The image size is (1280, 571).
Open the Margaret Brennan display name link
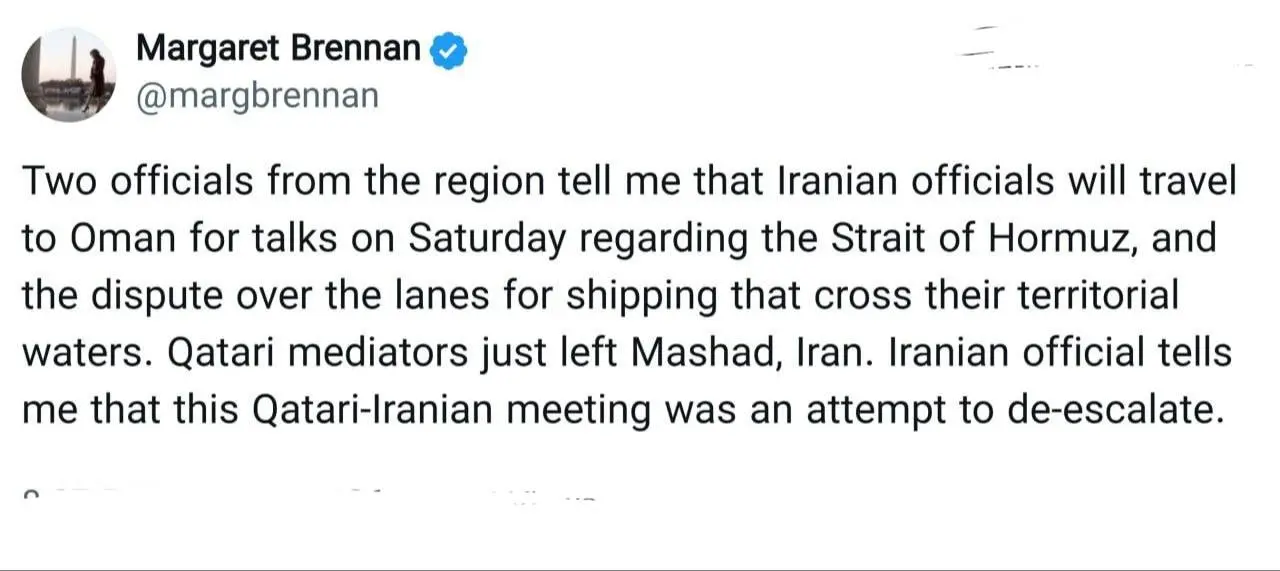click(278, 47)
